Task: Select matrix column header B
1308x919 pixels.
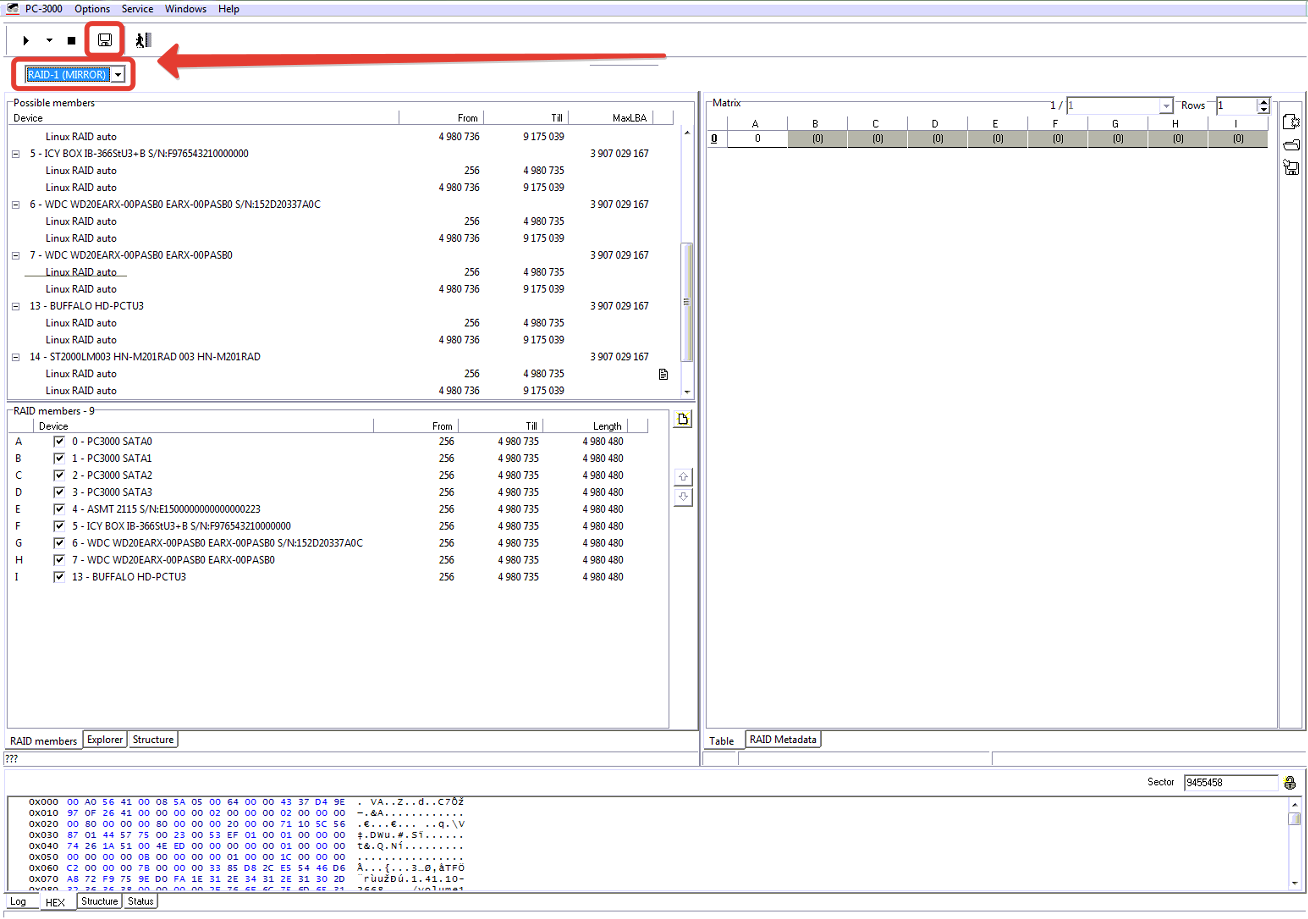Action: (x=816, y=124)
